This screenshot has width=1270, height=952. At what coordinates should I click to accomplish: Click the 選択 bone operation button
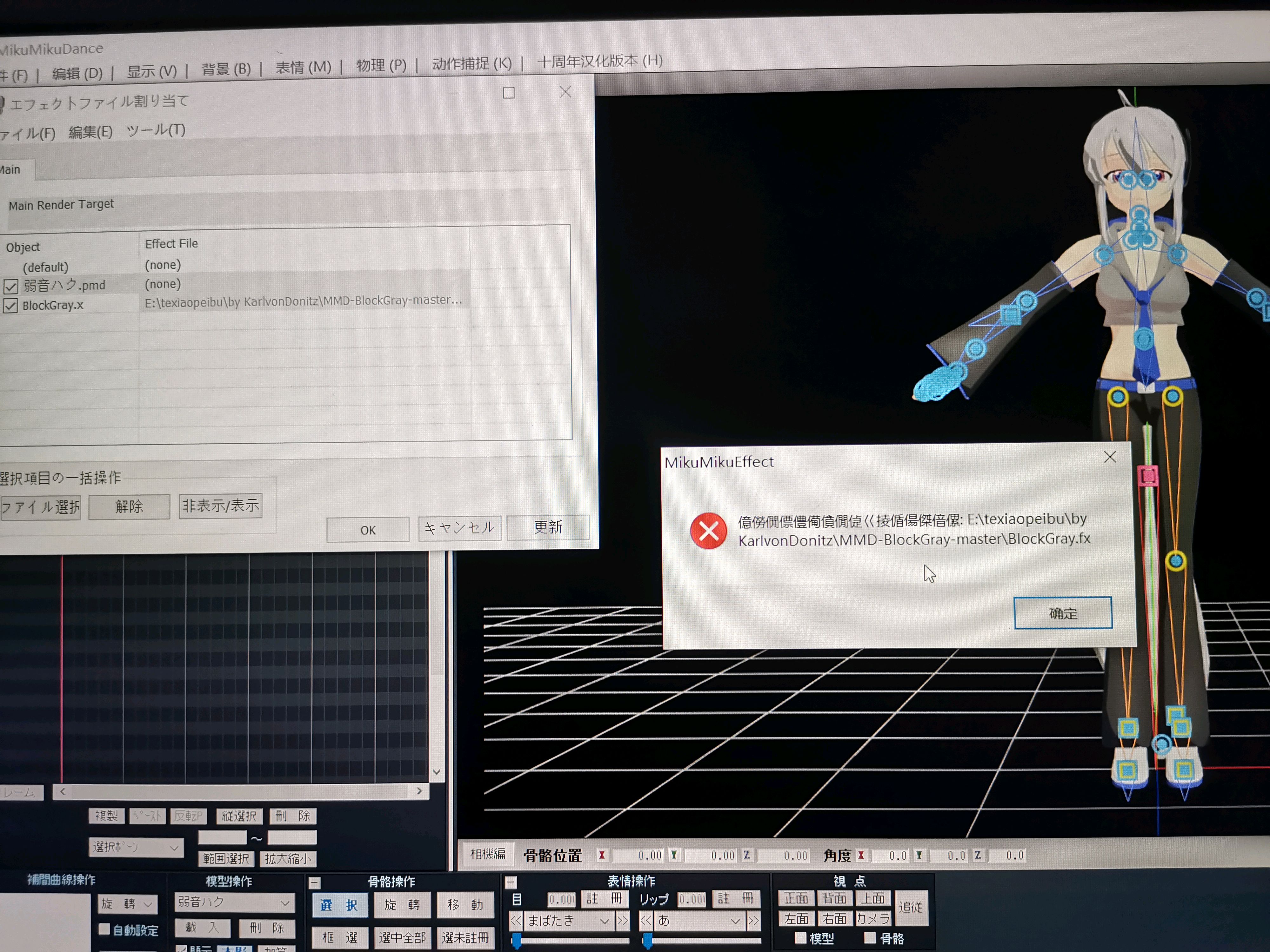coord(339,905)
